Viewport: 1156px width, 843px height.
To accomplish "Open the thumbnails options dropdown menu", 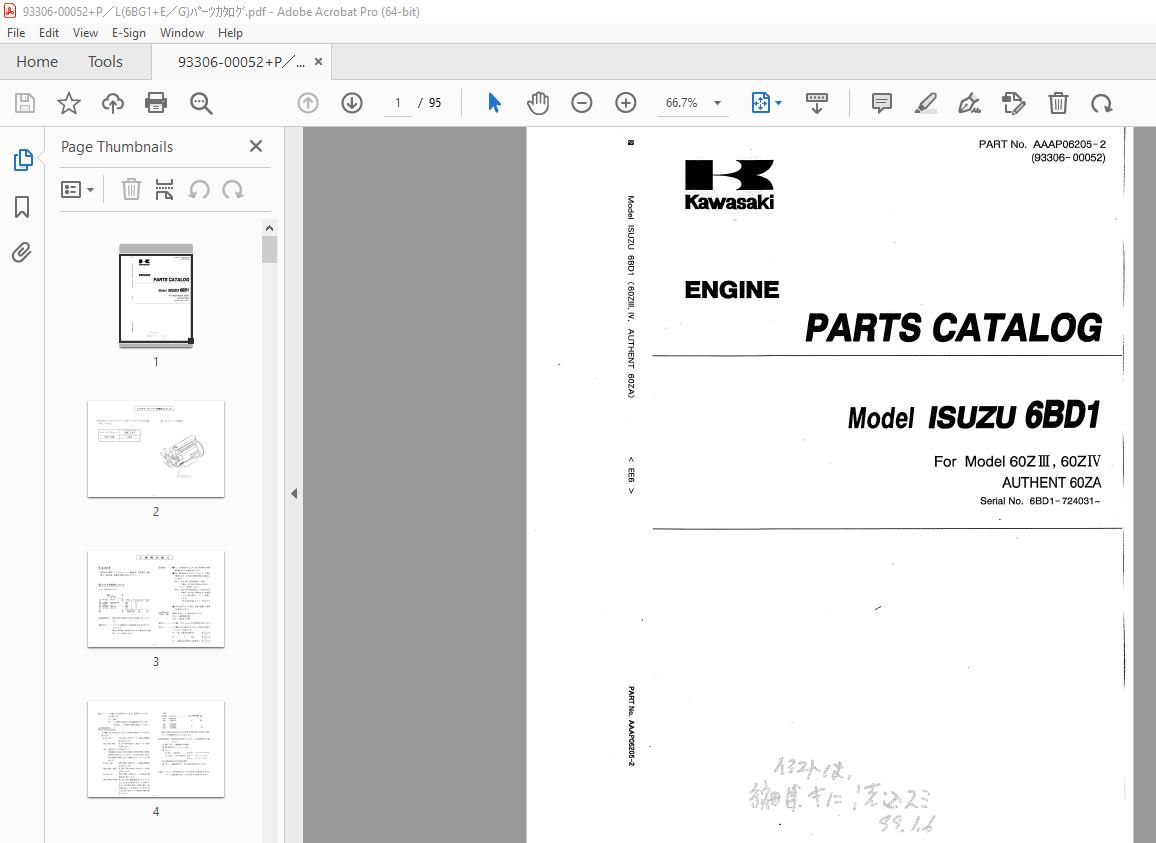I will 77,190.
